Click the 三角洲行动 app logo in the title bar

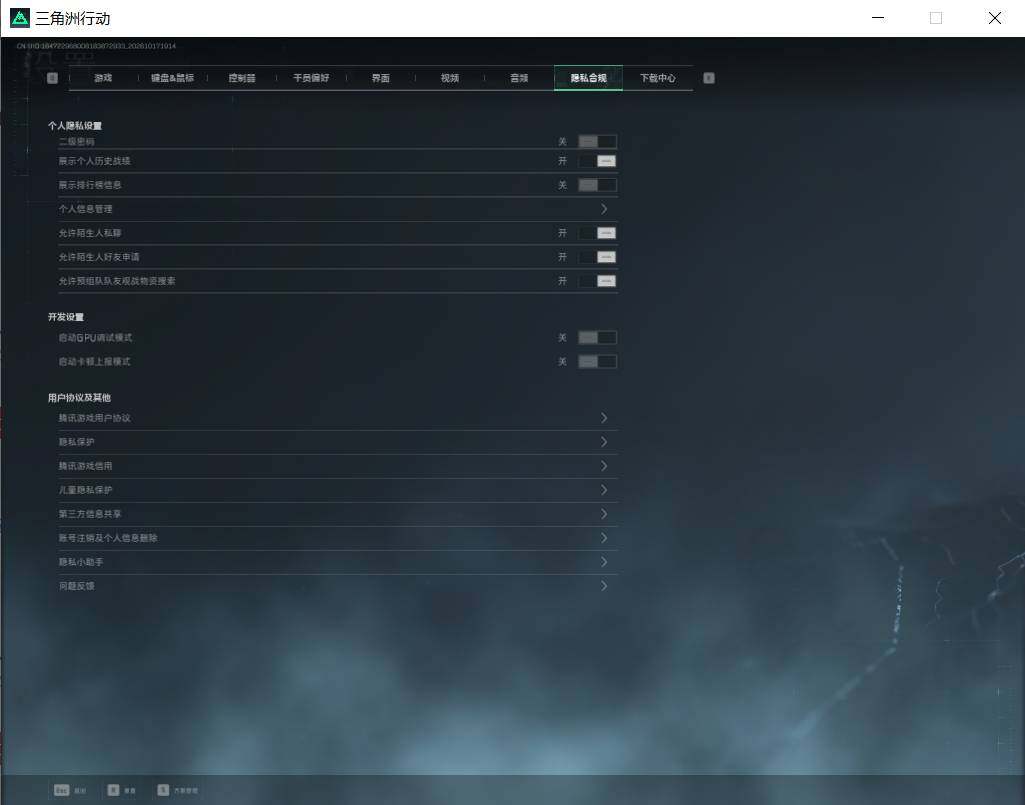click(20, 18)
